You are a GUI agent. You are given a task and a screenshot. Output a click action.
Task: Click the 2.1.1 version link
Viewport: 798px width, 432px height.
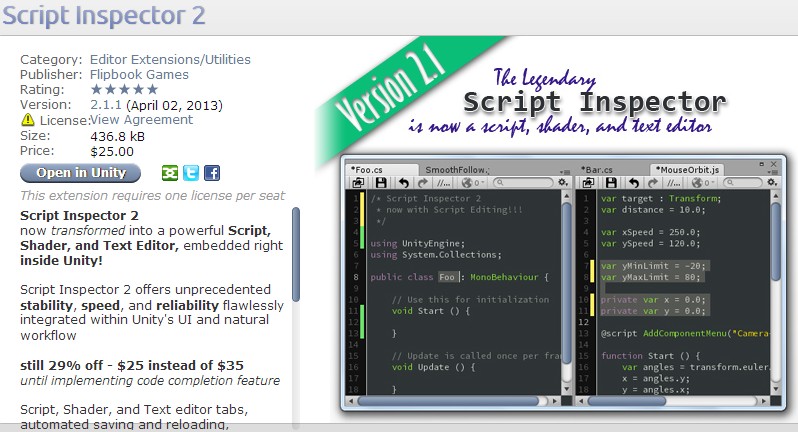click(x=106, y=105)
